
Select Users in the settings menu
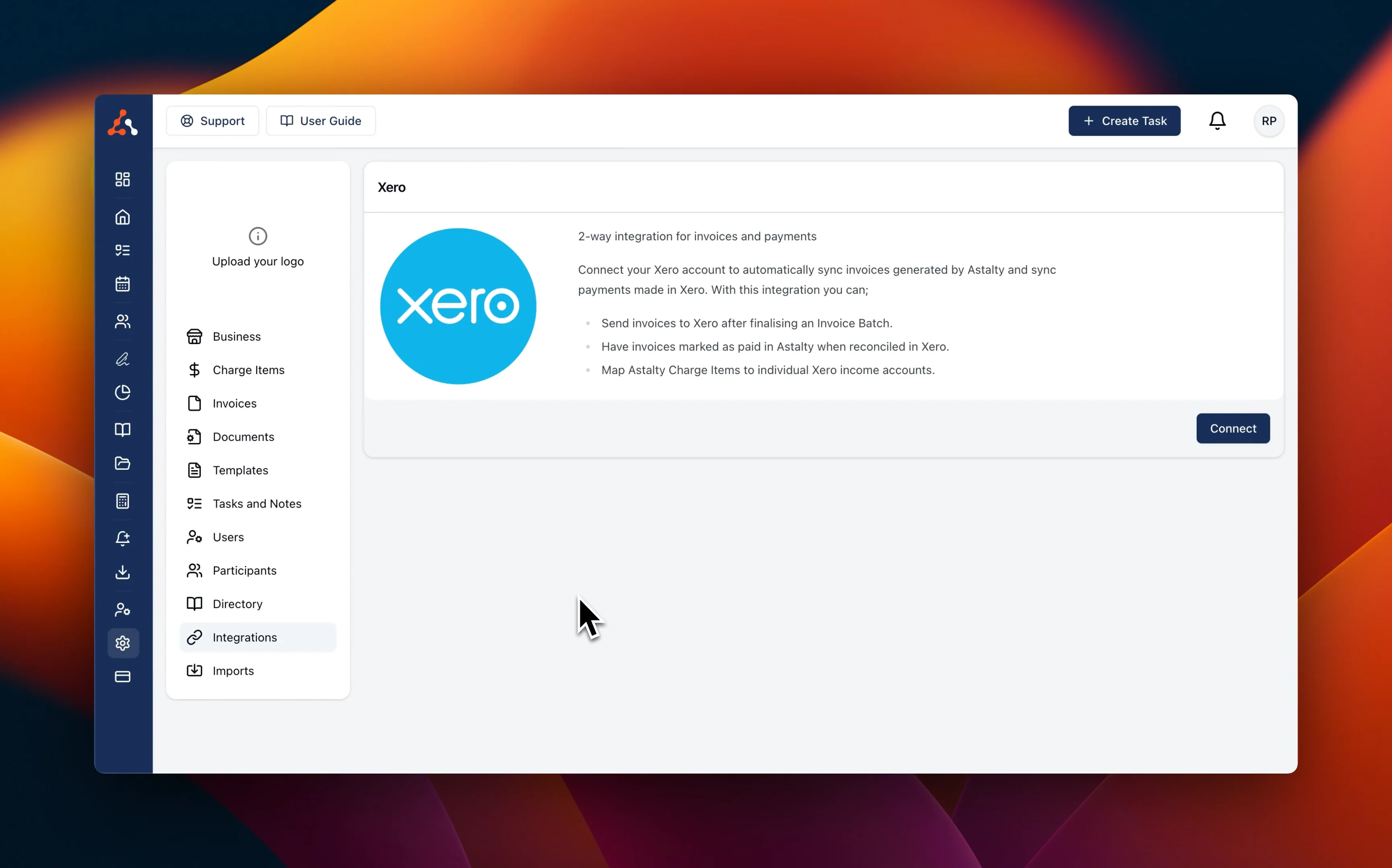(258, 537)
